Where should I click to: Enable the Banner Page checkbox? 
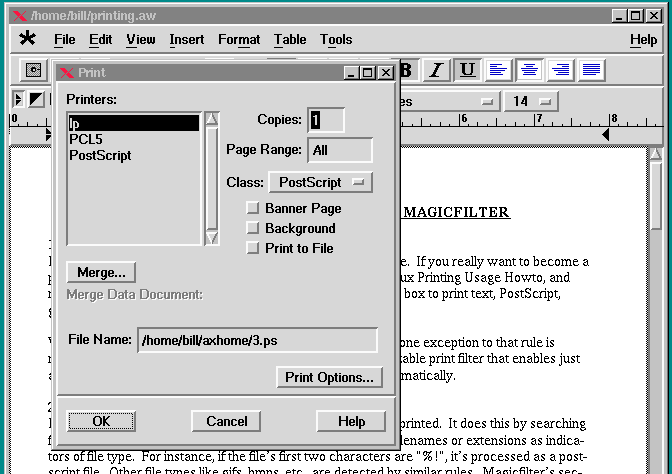click(253, 209)
